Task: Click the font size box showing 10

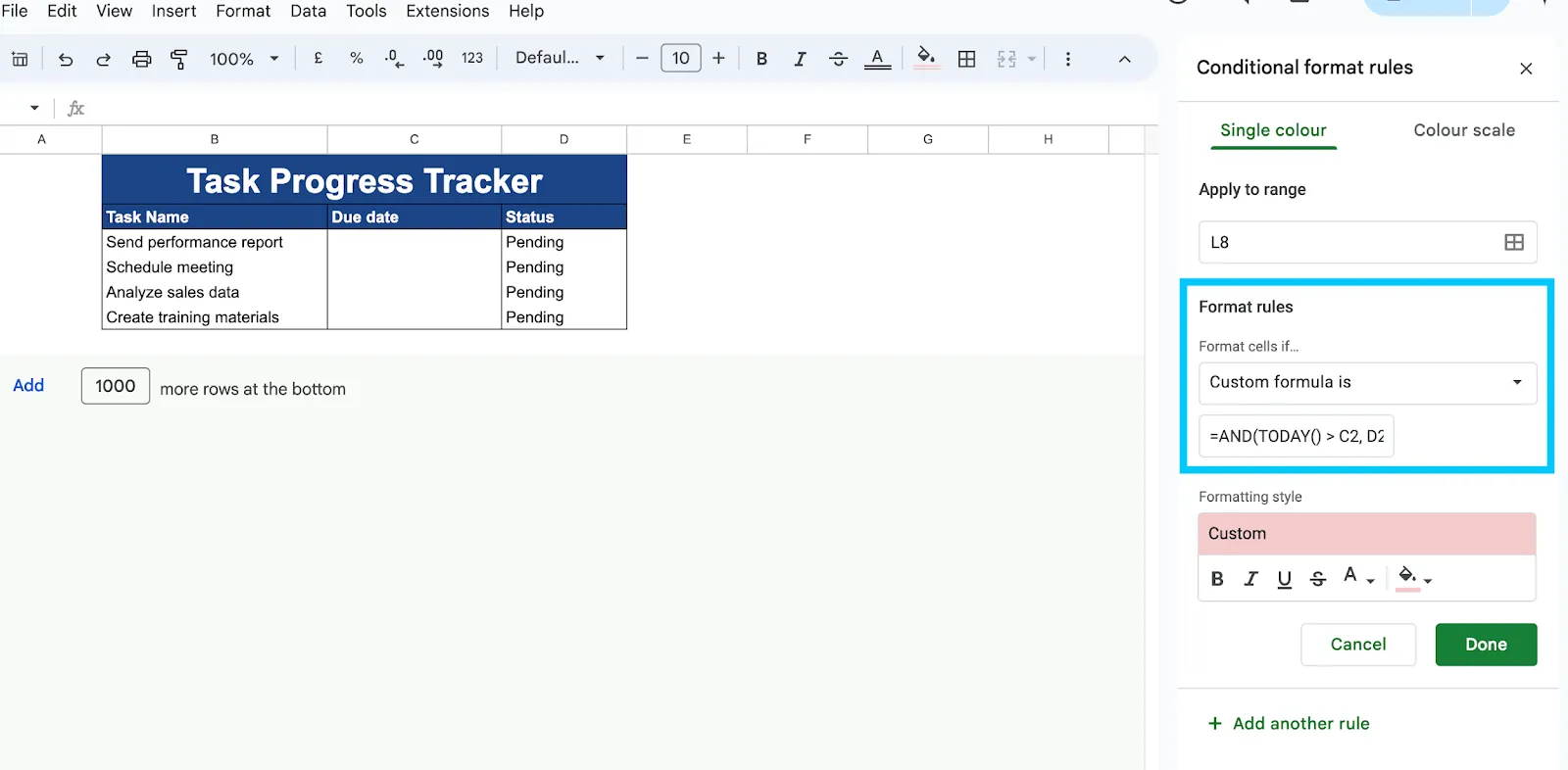Action: (681, 58)
